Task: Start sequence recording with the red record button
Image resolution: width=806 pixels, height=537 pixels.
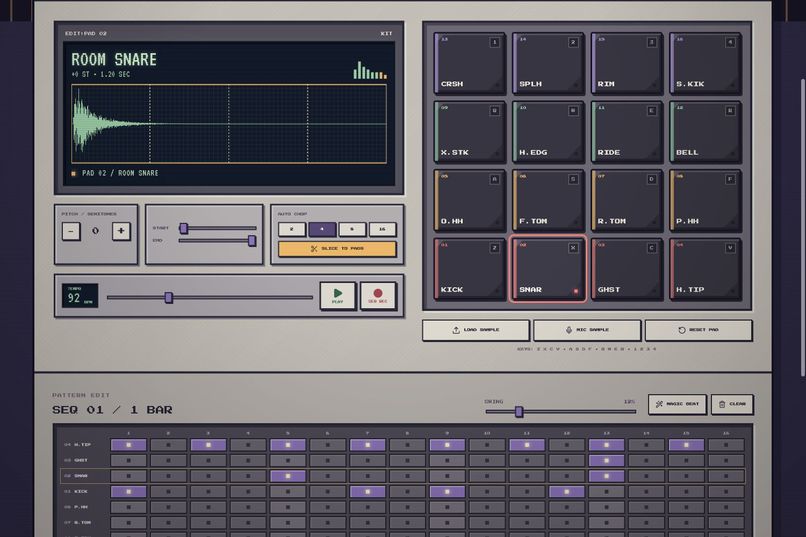Action: click(378, 295)
